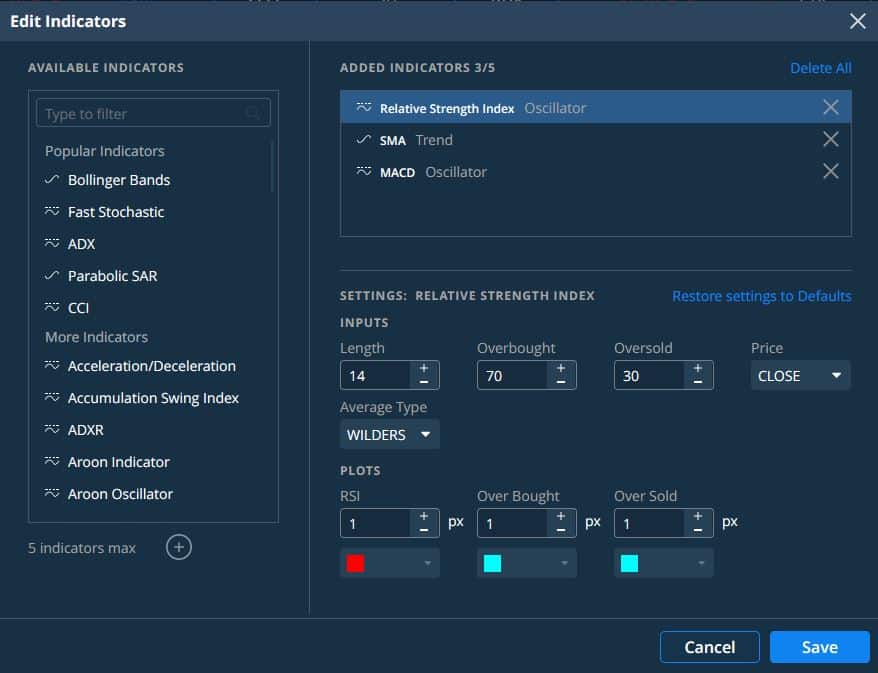878x673 pixels.
Task: Select Acceleration/Deceleration indicator
Action: [152, 366]
